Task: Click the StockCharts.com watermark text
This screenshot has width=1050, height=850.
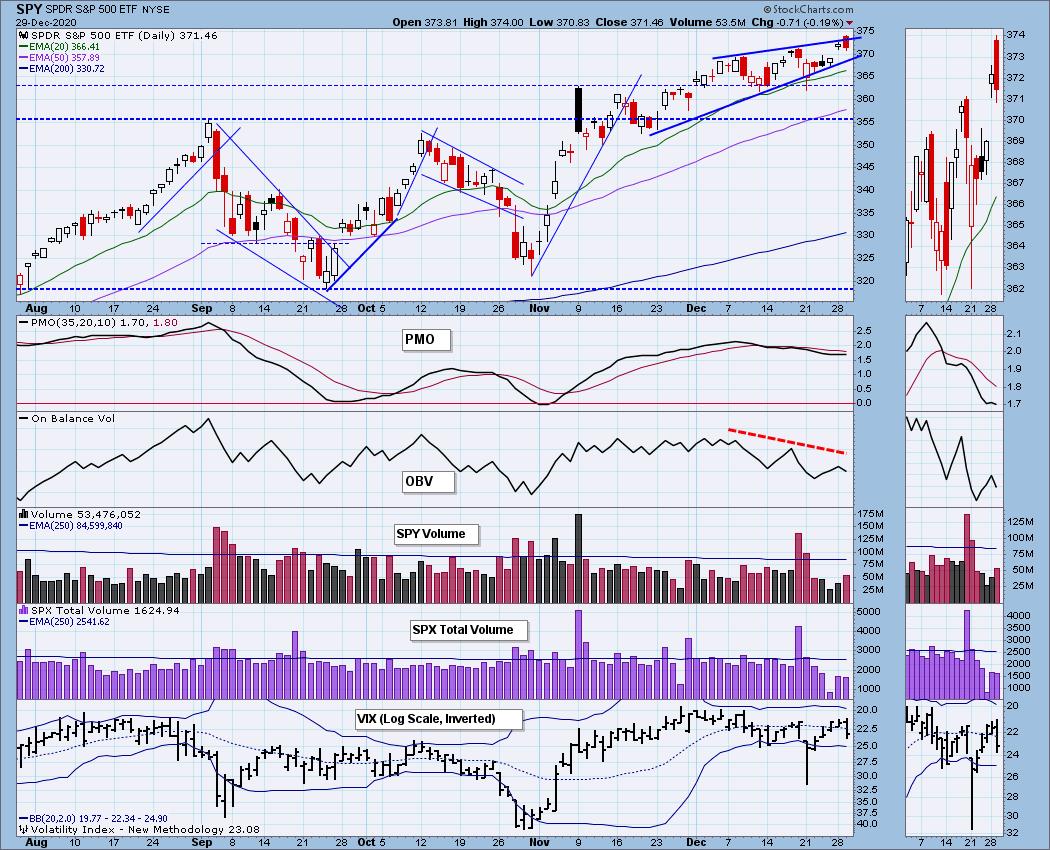Action: pos(808,9)
